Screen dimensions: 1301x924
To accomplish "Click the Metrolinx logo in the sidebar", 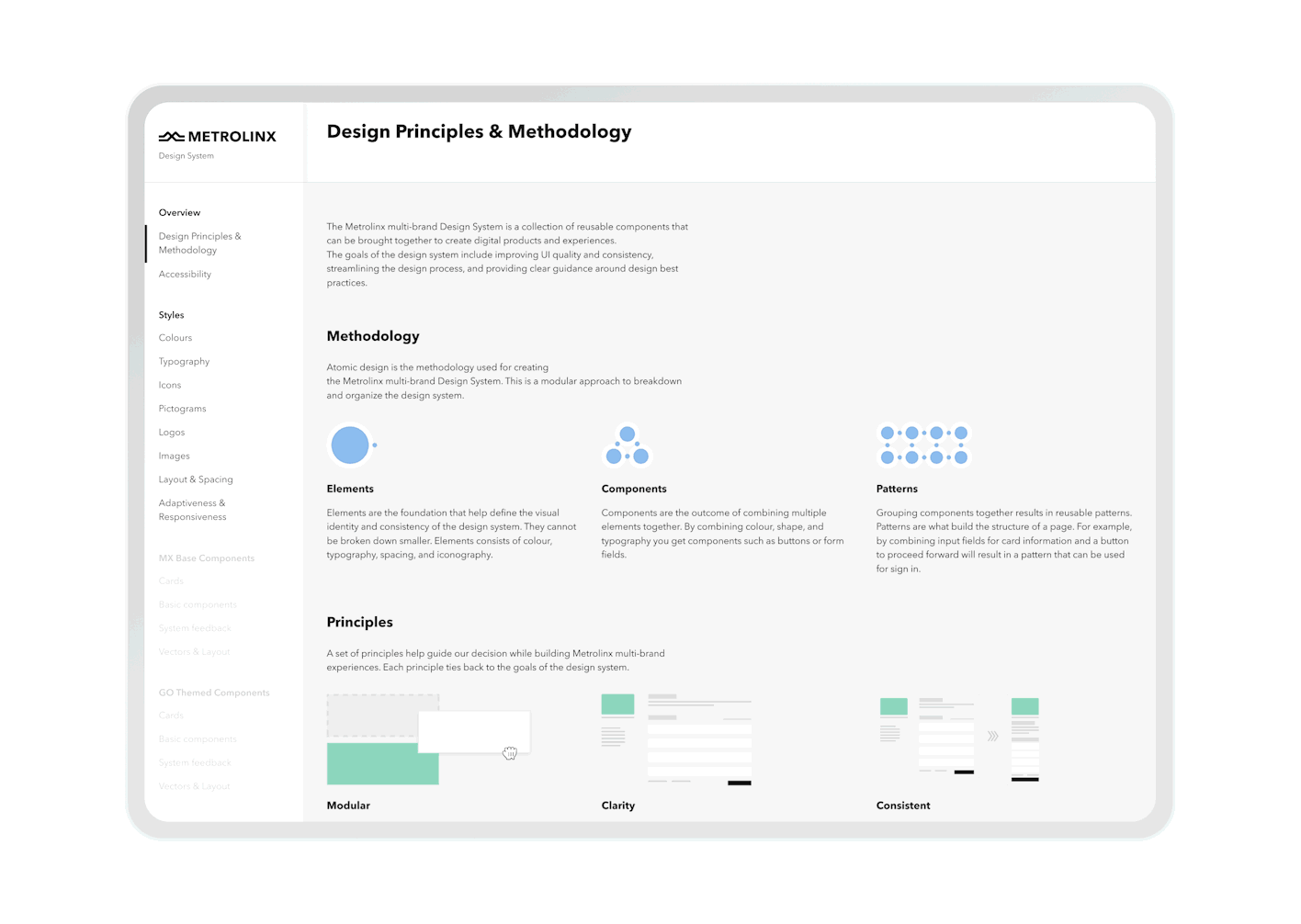I will tap(217, 137).
